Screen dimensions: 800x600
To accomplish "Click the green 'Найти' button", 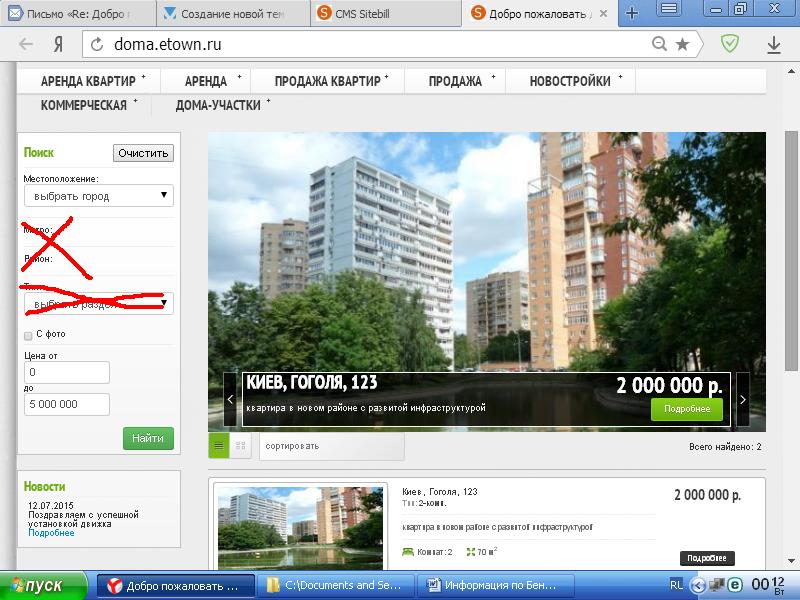I will [148, 438].
